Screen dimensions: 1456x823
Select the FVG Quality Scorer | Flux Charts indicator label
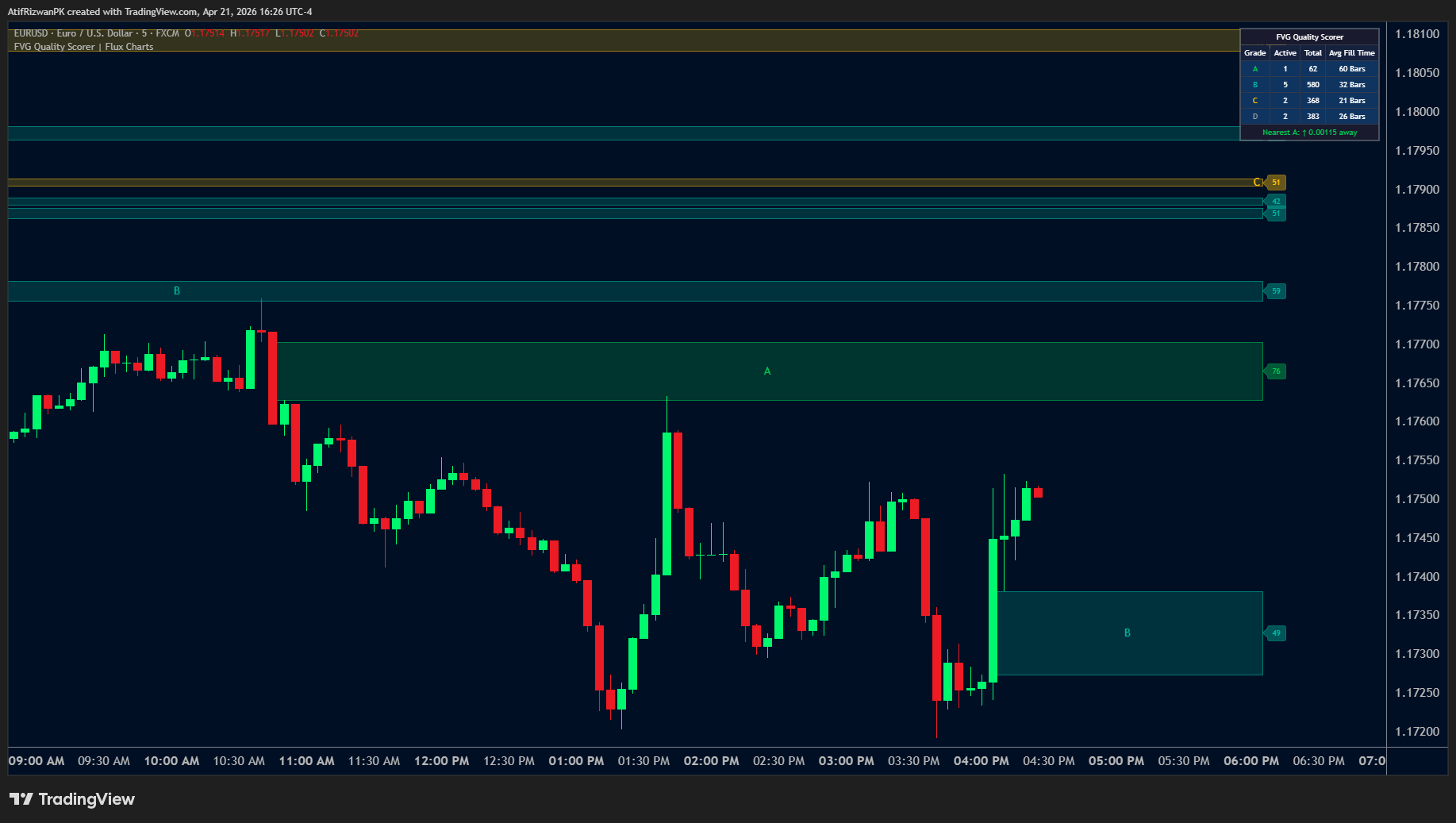[x=83, y=47]
